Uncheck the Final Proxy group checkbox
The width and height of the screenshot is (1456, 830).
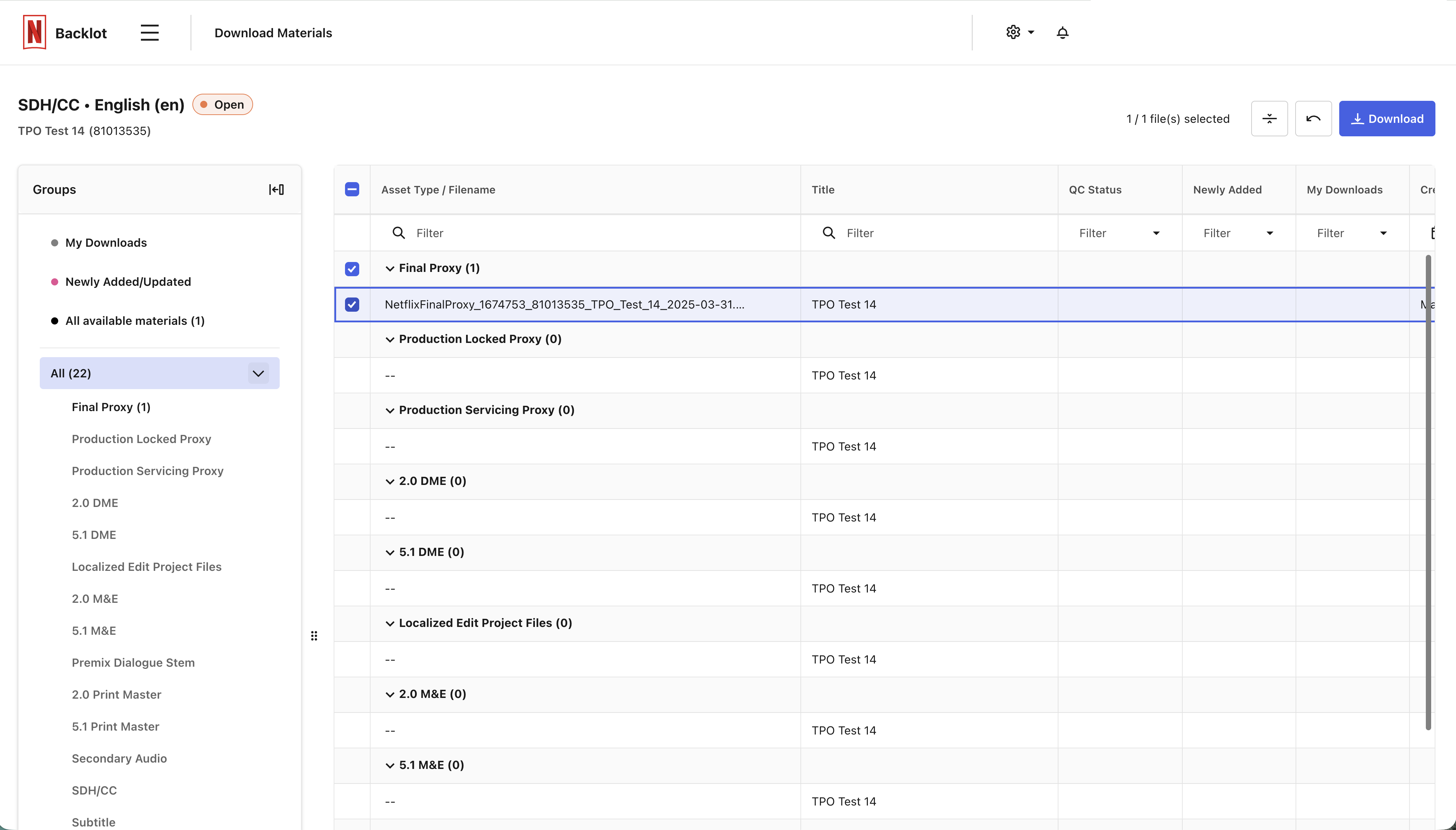tap(352, 268)
